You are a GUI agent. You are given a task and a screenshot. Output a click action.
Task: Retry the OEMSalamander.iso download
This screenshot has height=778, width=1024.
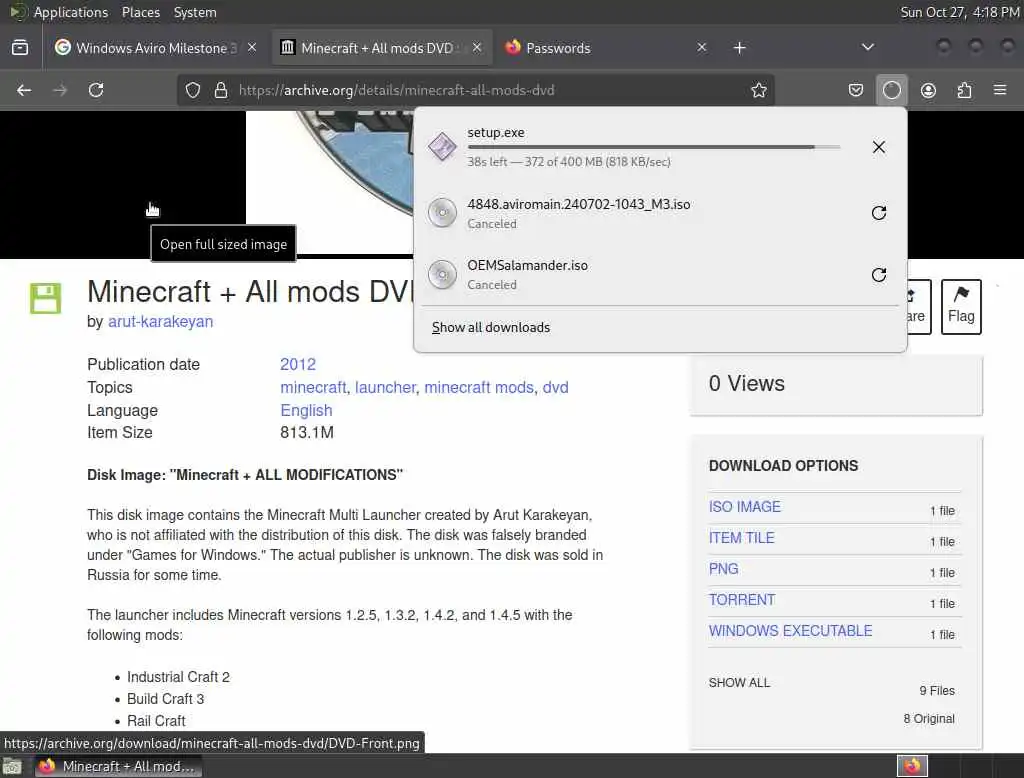tap(879, 275)
